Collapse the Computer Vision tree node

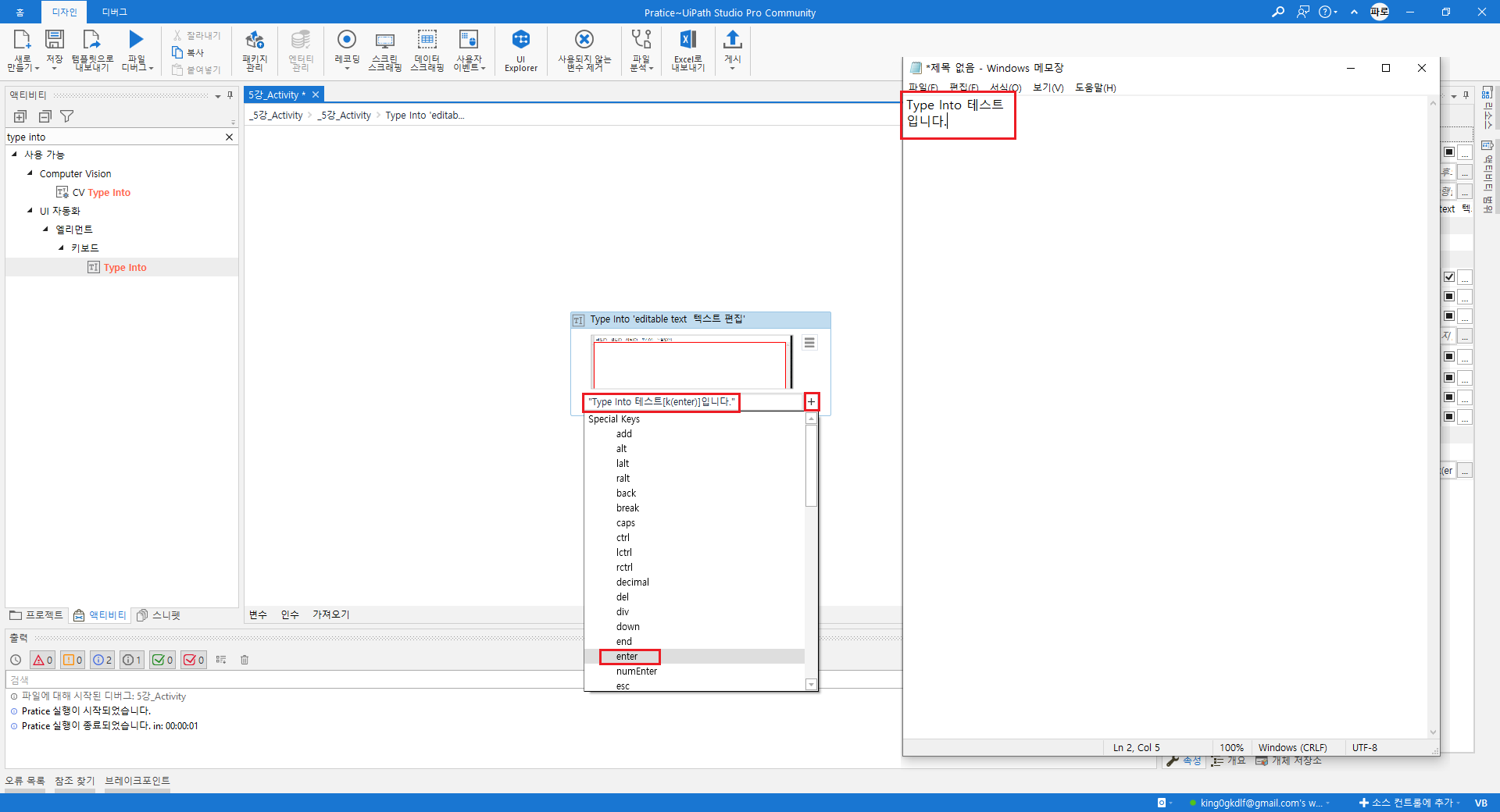[30, 173]
